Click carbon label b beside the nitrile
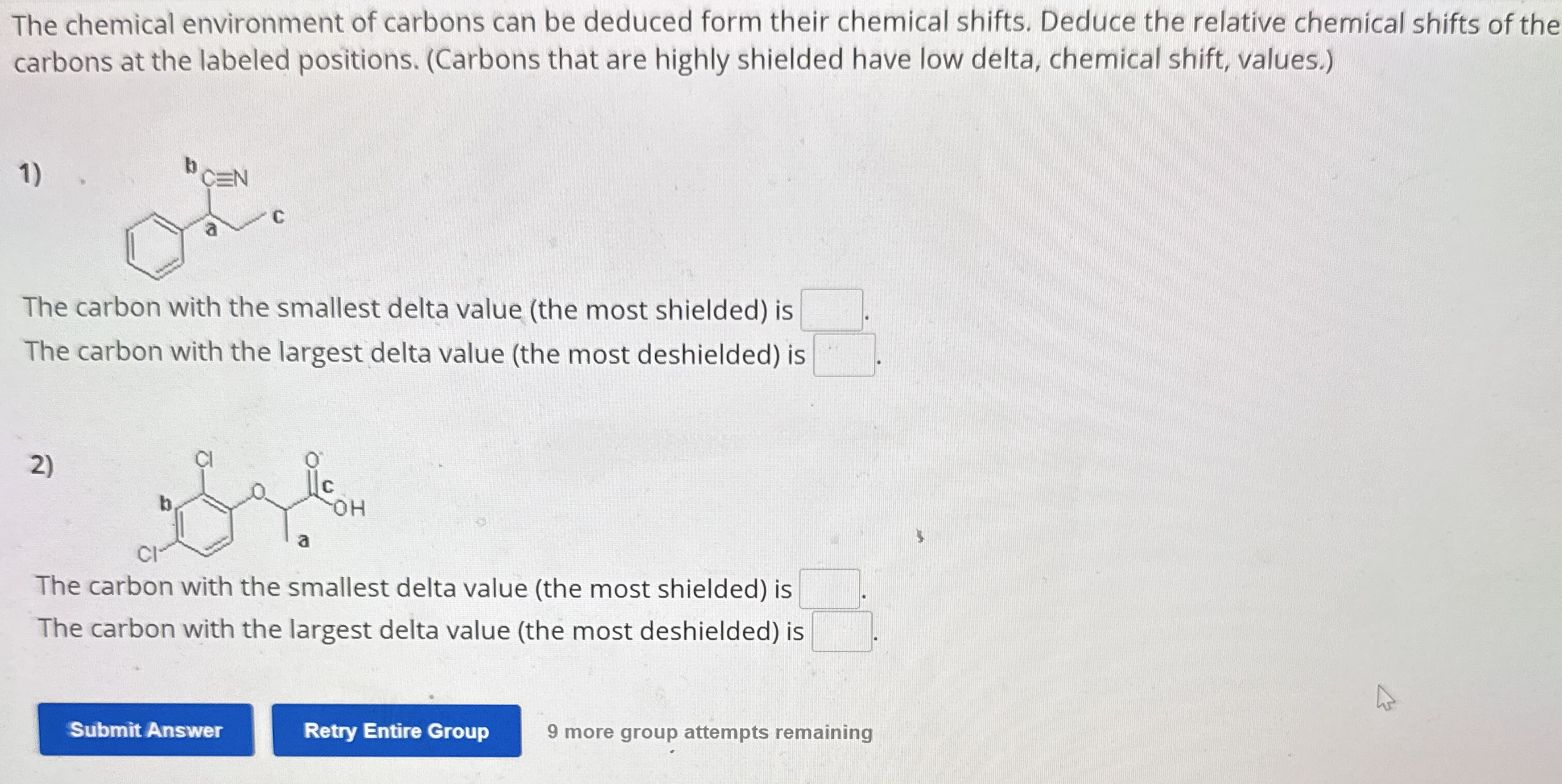Viewport: 1562px width, 784px height. tap(191, 166)
